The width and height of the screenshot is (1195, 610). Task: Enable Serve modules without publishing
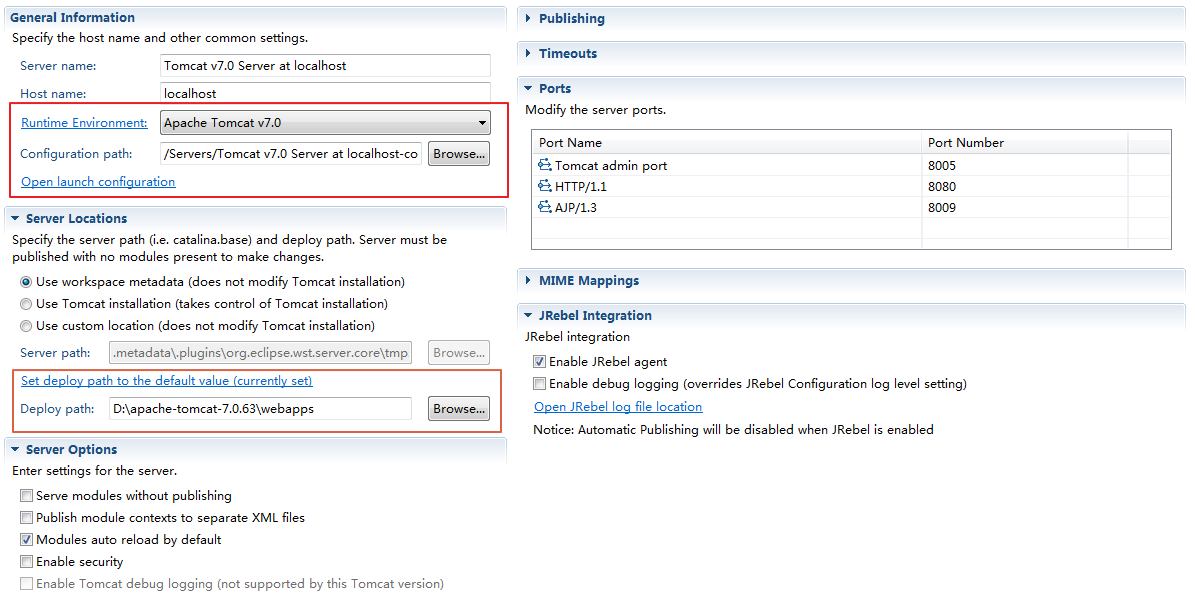point(27,496)
